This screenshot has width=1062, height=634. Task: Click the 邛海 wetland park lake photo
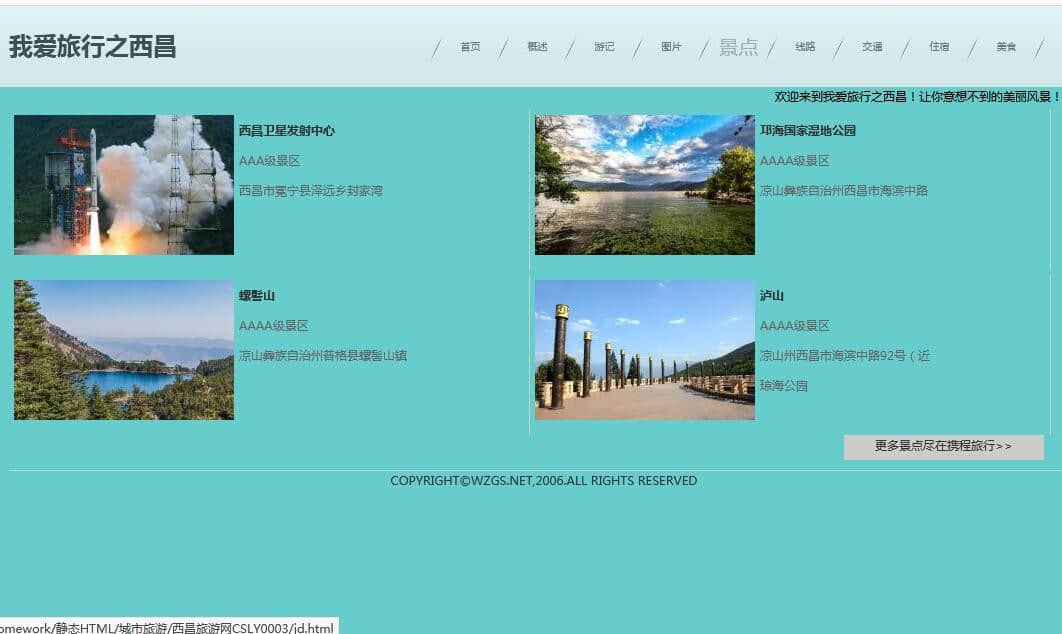[x=644, y=185]
